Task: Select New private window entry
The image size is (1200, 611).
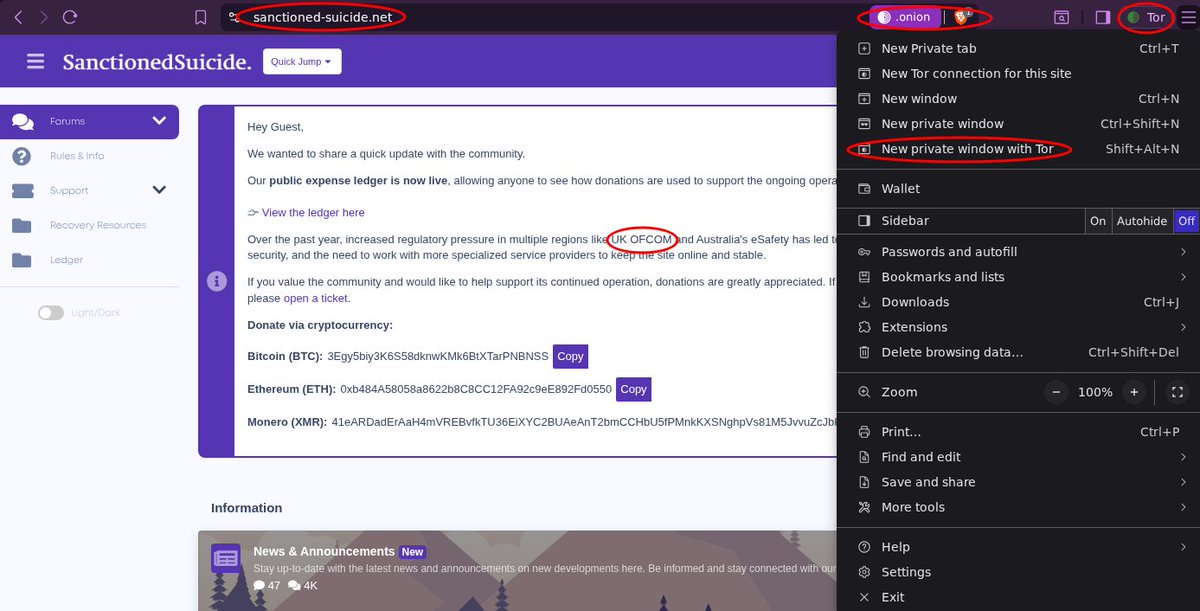Action: (1018, 124)
